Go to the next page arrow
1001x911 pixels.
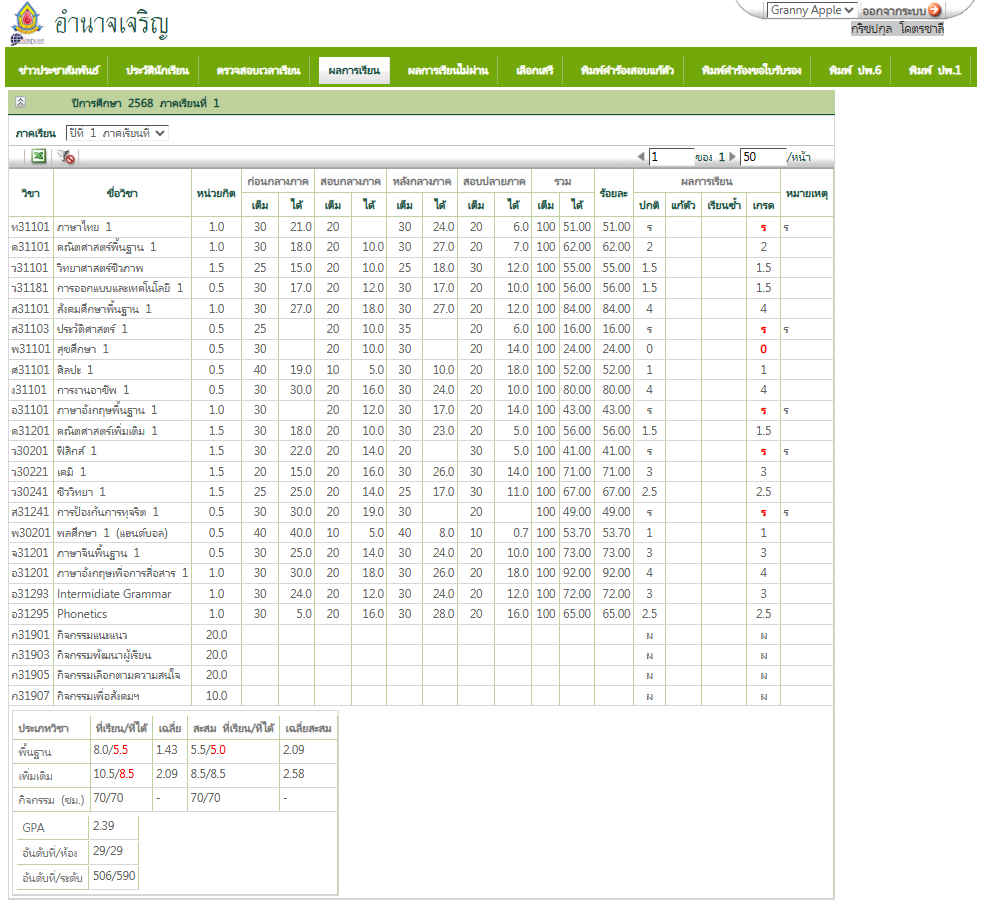coord(732,157)
